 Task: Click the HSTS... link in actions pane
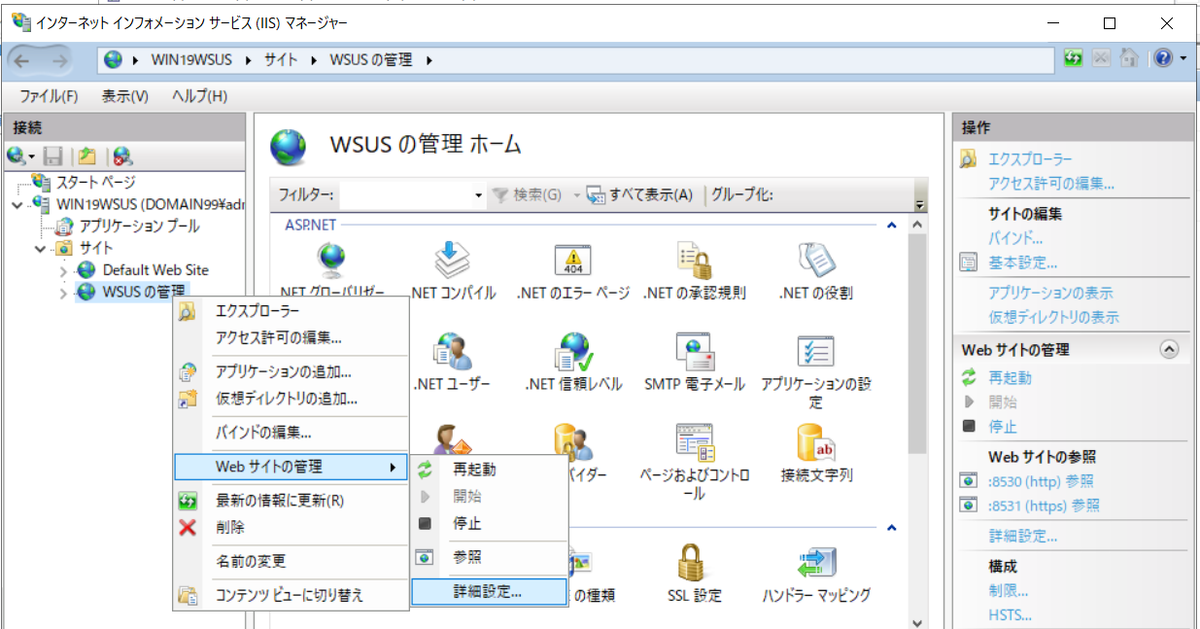coord(1009,615)
